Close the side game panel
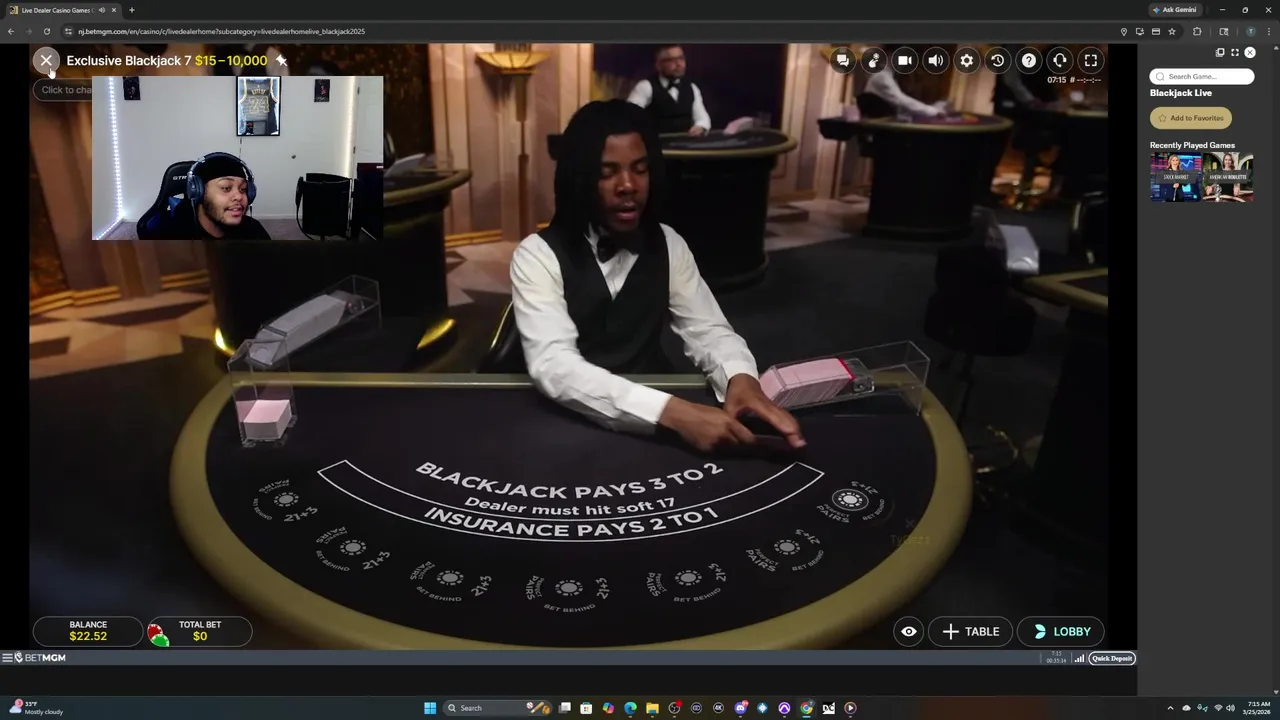1280x720 pixels. click(x=1250, y=52)
